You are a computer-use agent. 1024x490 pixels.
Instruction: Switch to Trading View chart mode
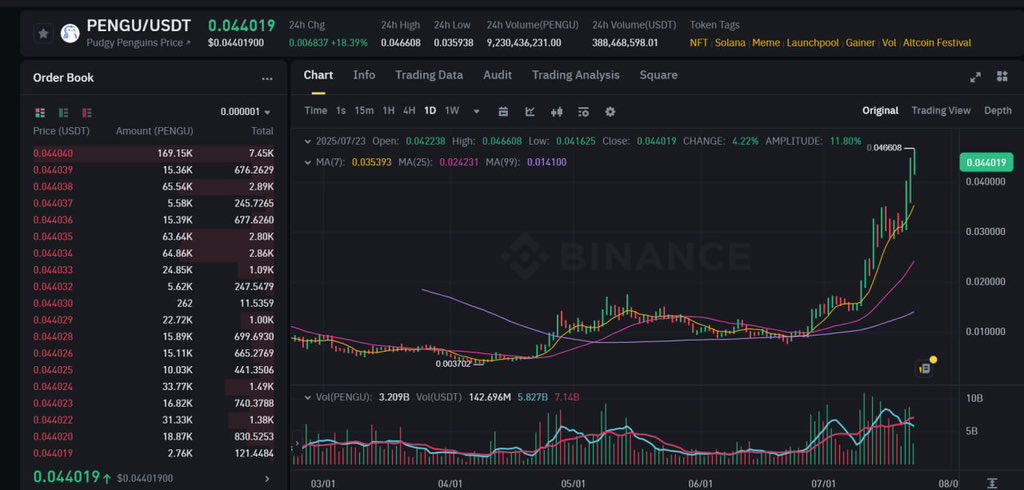pos(940,110)
